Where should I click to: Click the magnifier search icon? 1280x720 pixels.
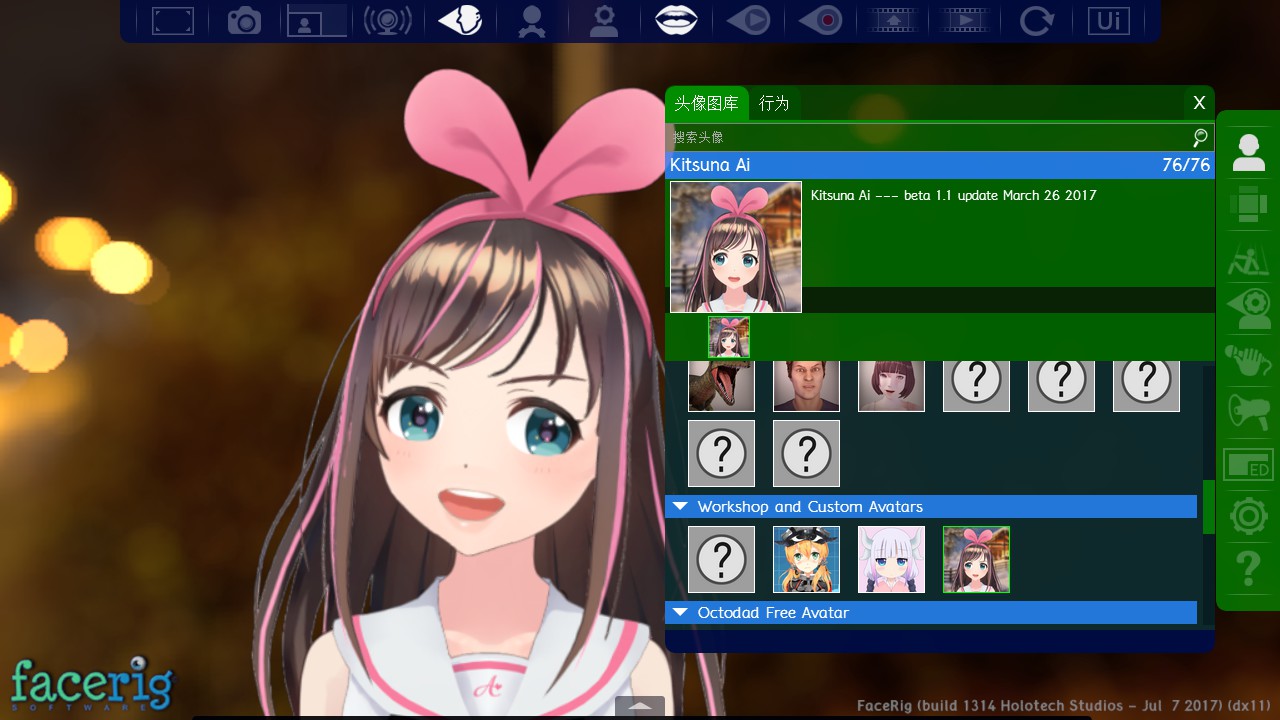tap(1200, 137)
